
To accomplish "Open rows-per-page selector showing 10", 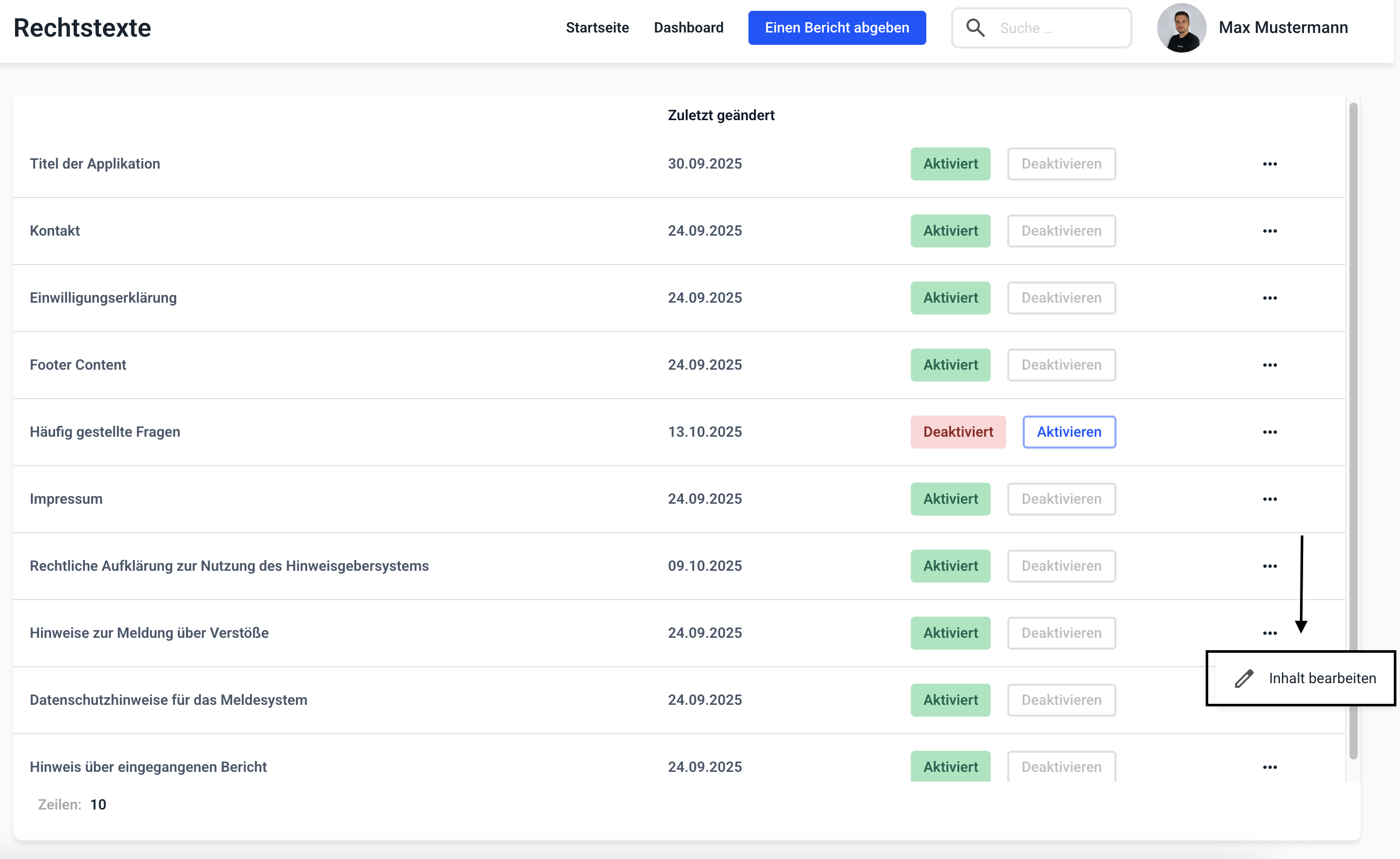I will 98,804.
